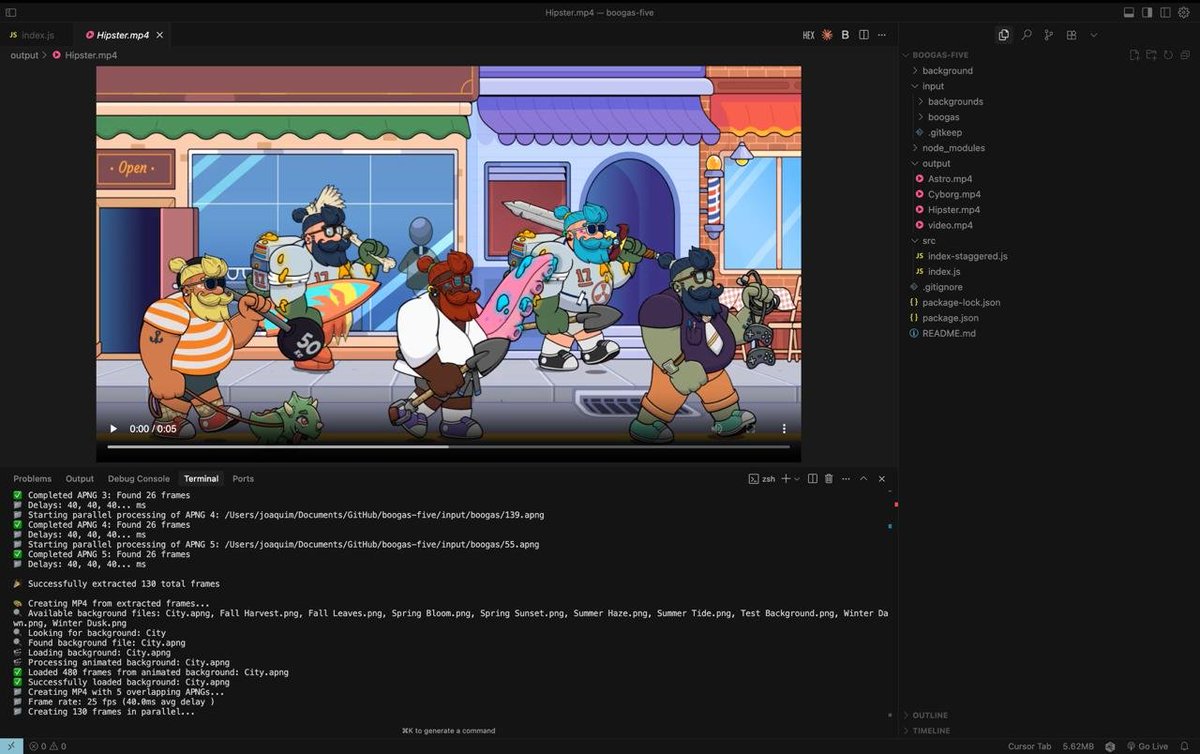Screen dimensions: 1200x754
Task: Kill the terminal using the trash icon
Action: point(828,478)
